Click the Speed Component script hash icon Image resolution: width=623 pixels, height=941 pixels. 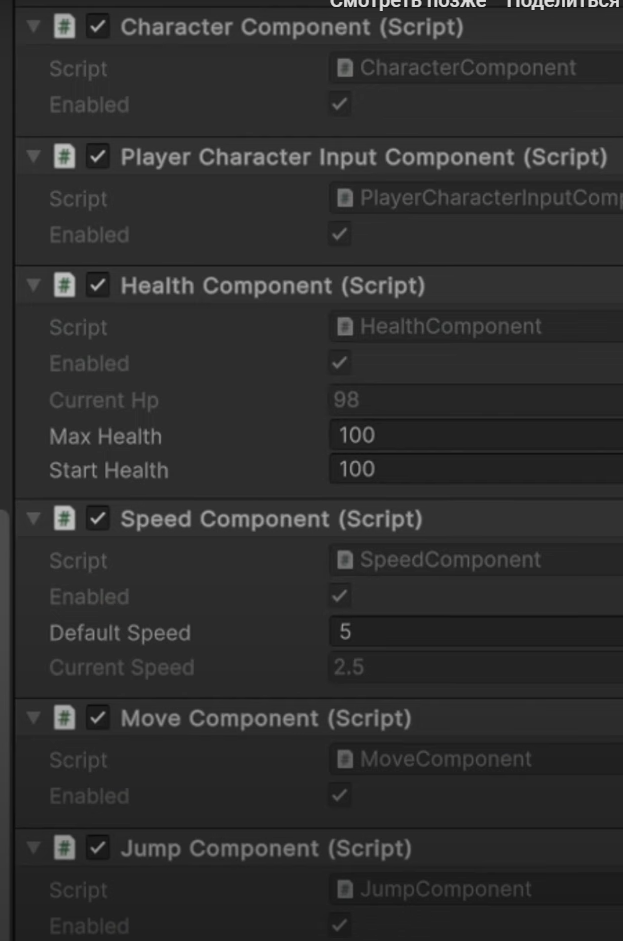[65, 519]
